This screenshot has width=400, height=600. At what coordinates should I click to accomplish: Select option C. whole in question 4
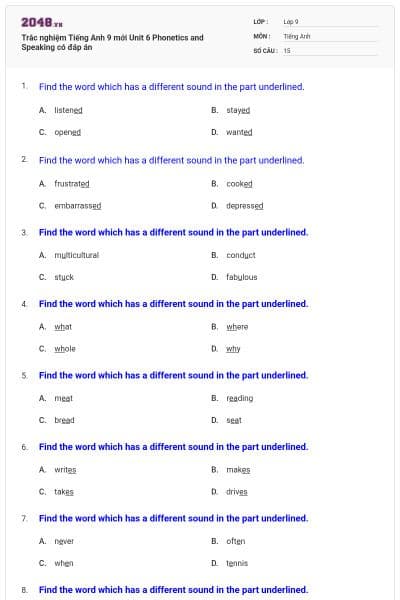[x=57, y=349]
